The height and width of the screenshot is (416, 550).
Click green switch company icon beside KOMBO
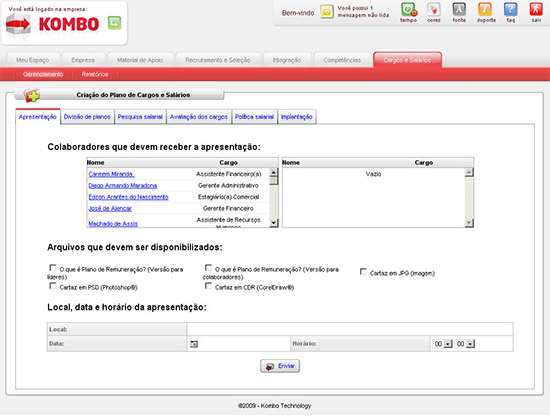tap(114, 23)
